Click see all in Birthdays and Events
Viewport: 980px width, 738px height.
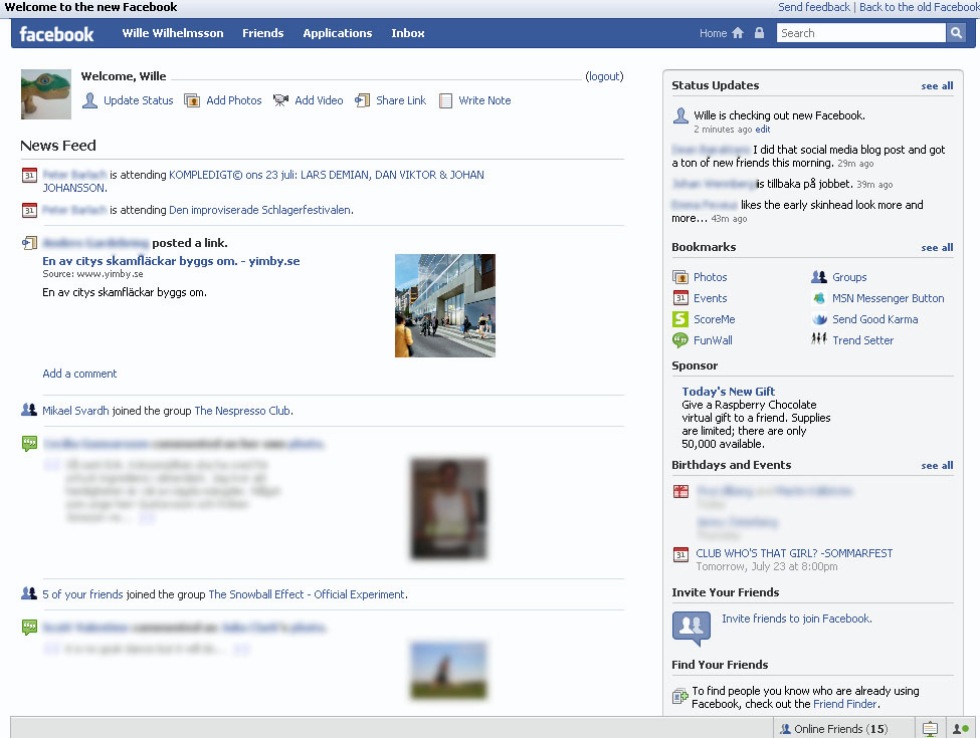(x=937, y=466)
